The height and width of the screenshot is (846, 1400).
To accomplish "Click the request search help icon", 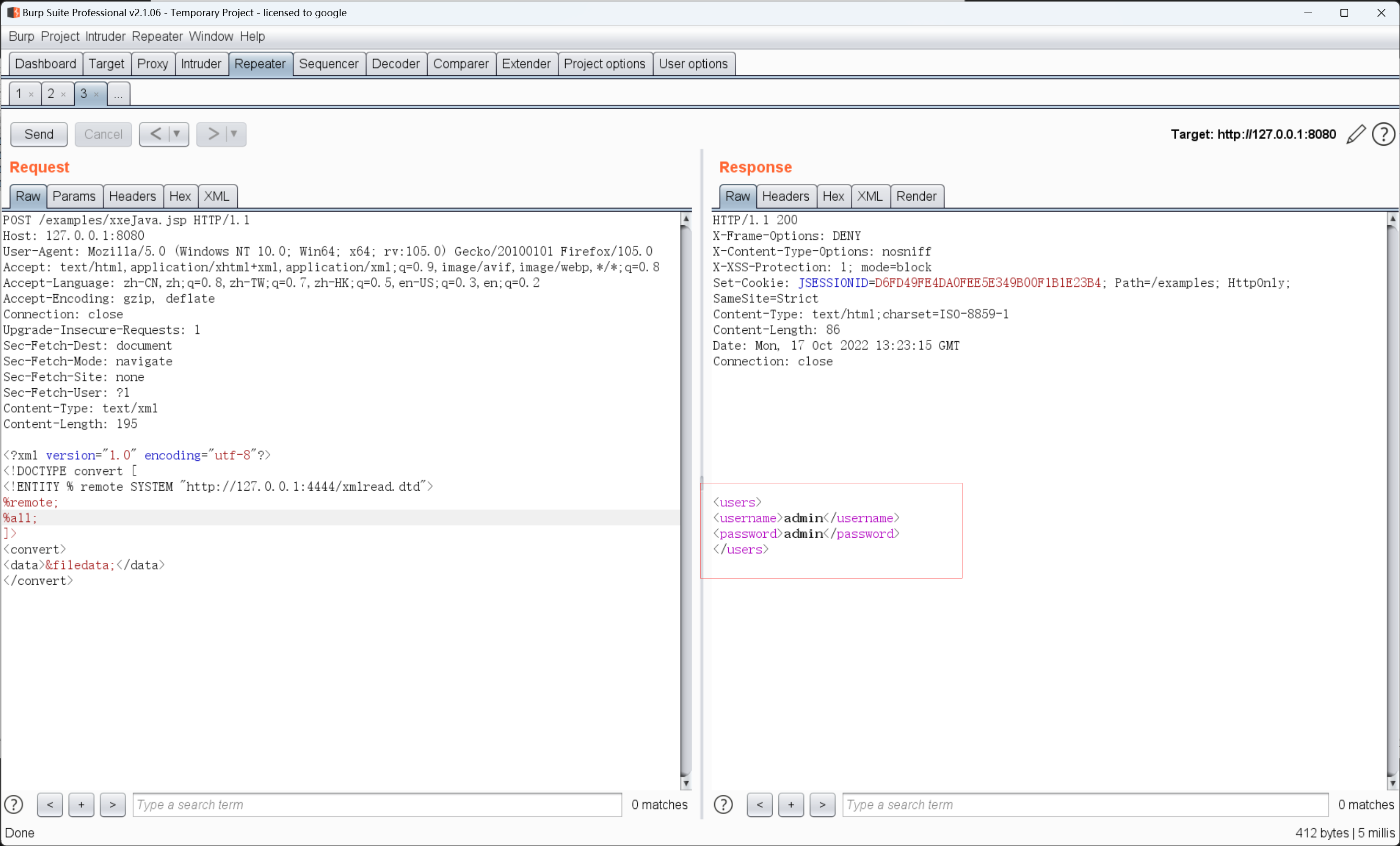I will tap(14, 805).
